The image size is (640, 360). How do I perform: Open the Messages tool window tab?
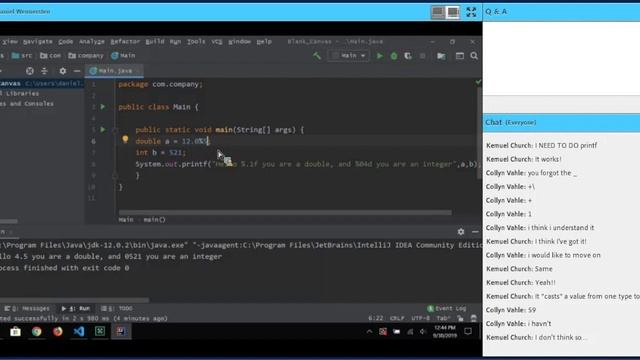tap(27, 309)
